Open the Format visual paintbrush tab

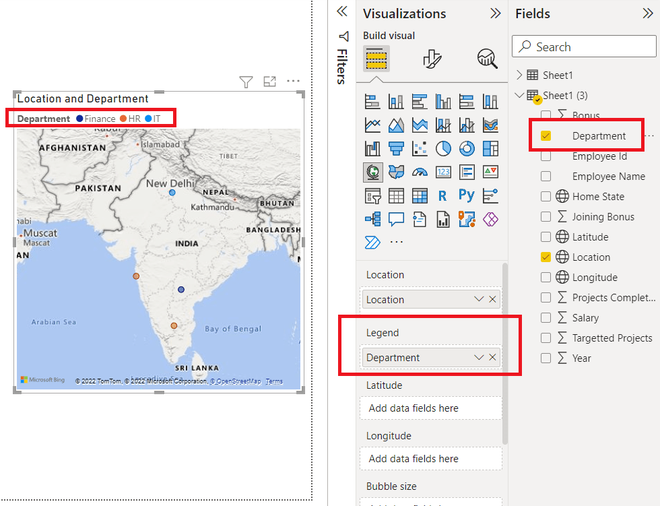pyautogui.click(x=432, y=59)
